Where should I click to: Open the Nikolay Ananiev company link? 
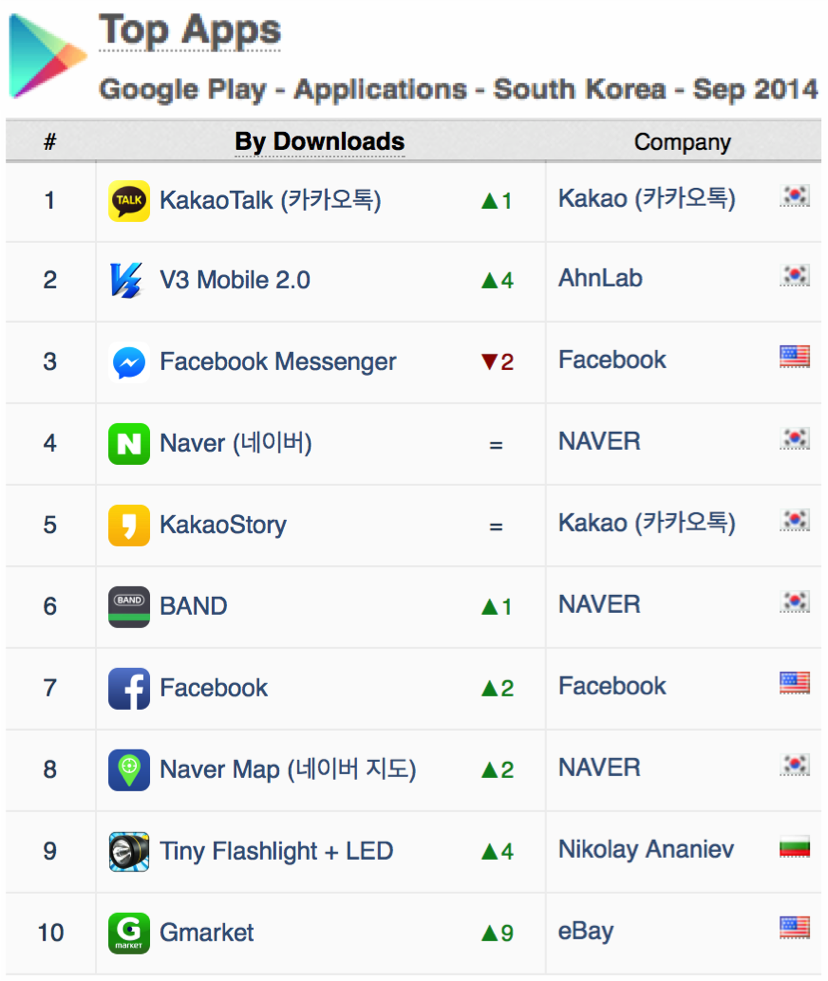[x=646, y=850]
